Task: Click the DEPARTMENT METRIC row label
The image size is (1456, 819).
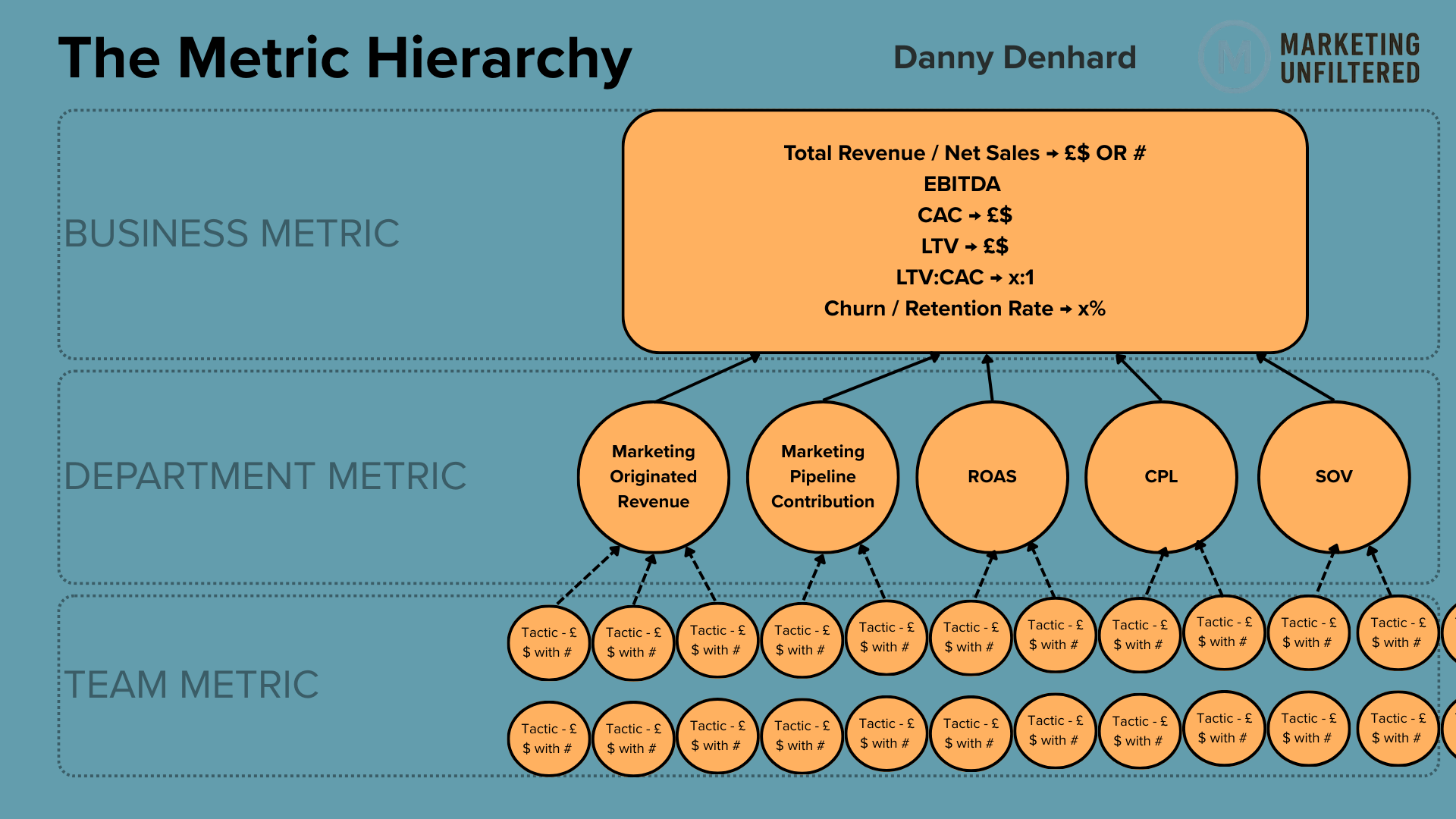Action: (x=265, y=476)
